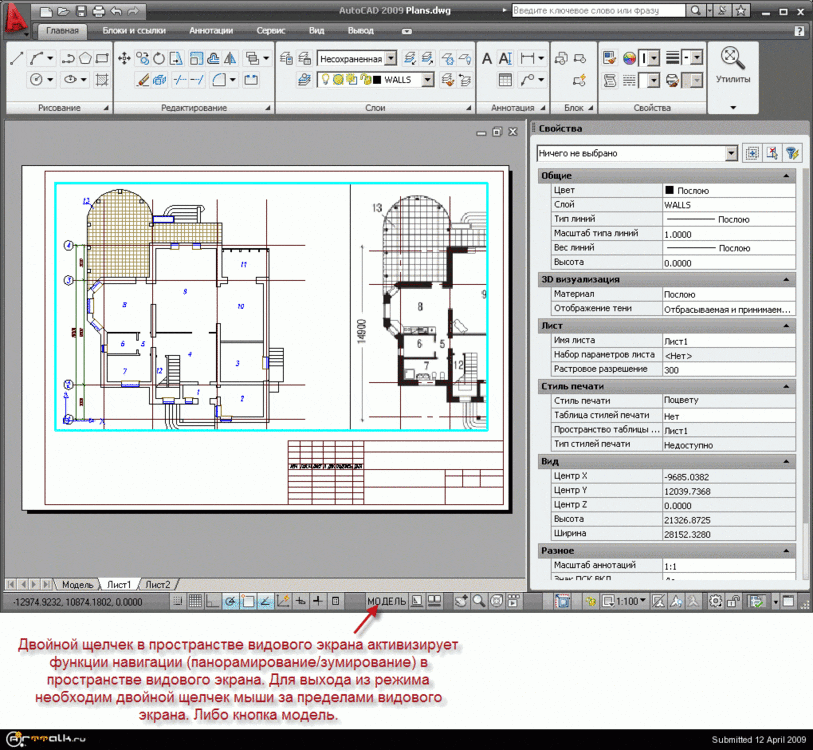Open the color wheel in Свойства panel
The image size is (813, 750).
(629, 58)
